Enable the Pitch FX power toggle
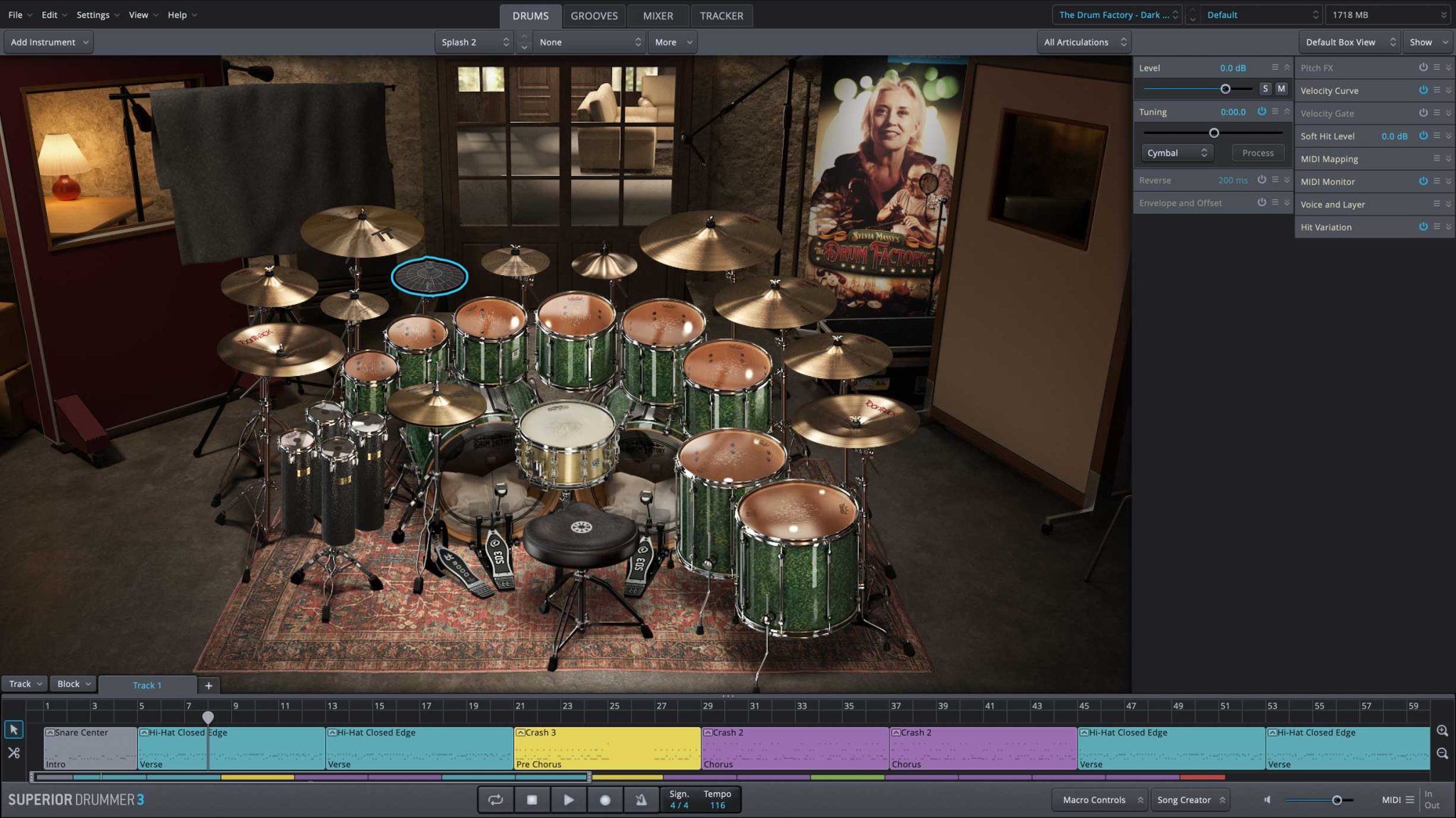This screenshot has height=818, width=1456. 1423,68
